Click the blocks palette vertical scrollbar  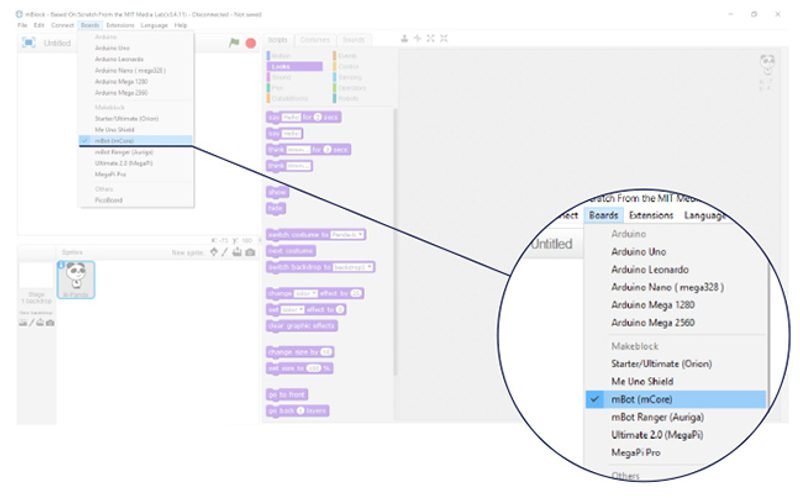point(394,240)
